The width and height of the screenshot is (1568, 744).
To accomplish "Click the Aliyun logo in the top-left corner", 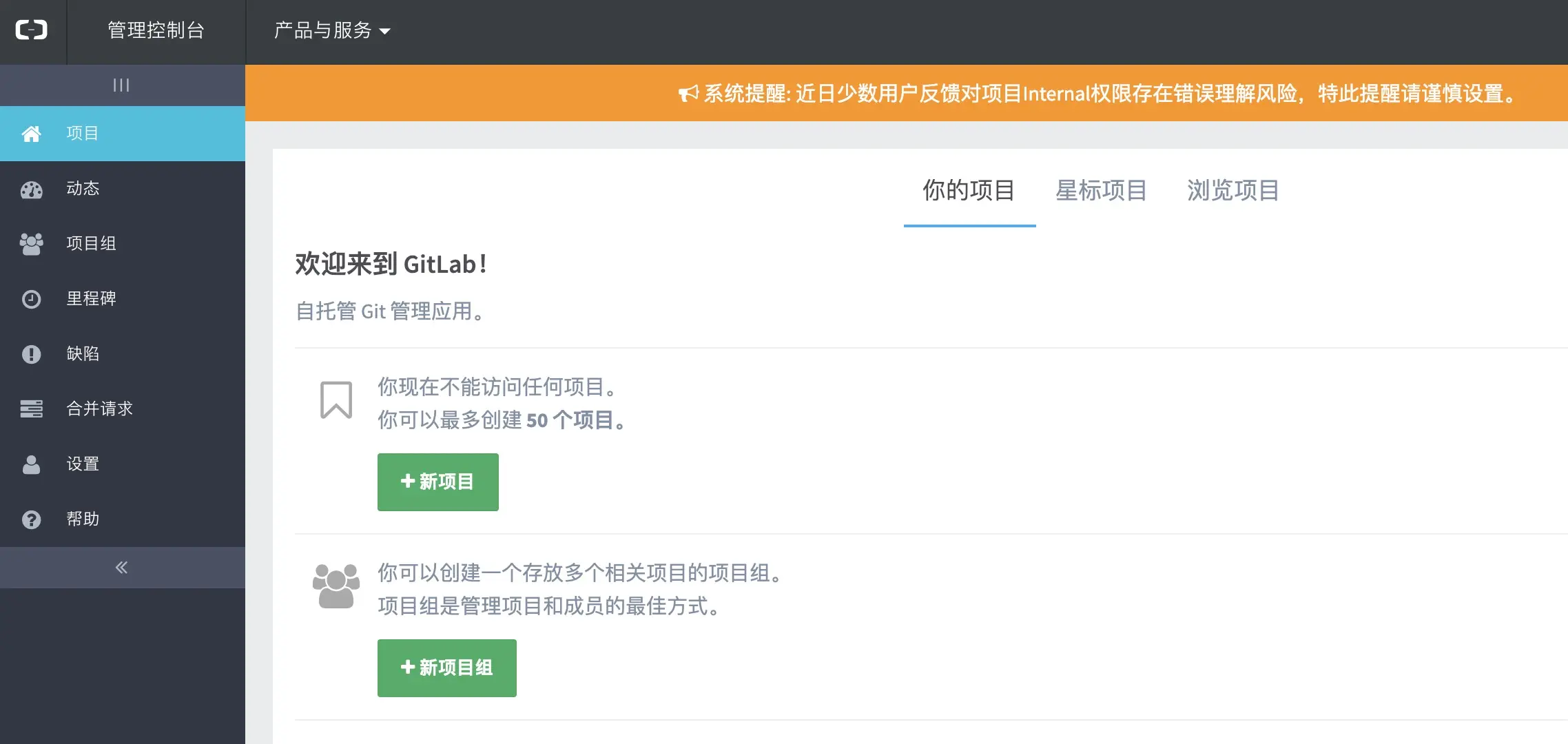I will (32, 30).
